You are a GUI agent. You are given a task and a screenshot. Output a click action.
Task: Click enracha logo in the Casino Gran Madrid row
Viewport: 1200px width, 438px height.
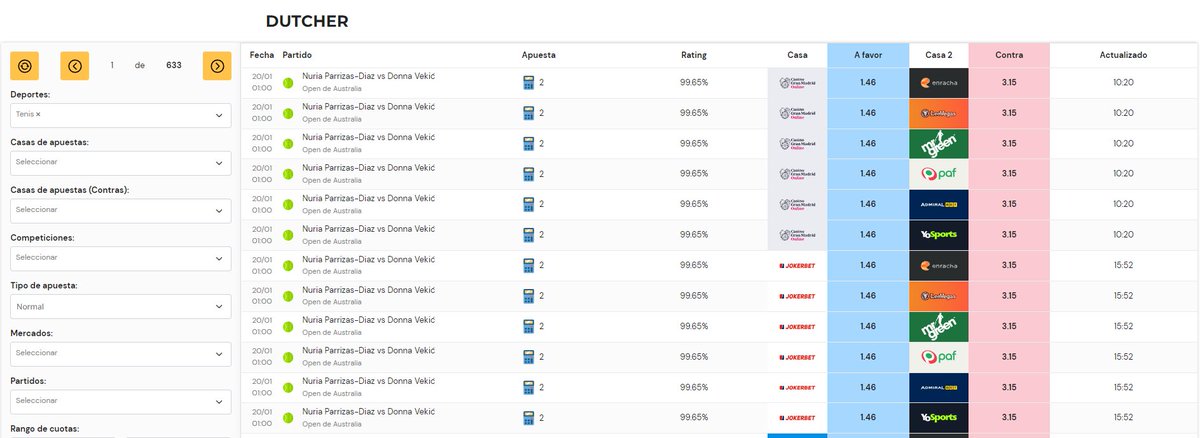(x=939, y=83)
